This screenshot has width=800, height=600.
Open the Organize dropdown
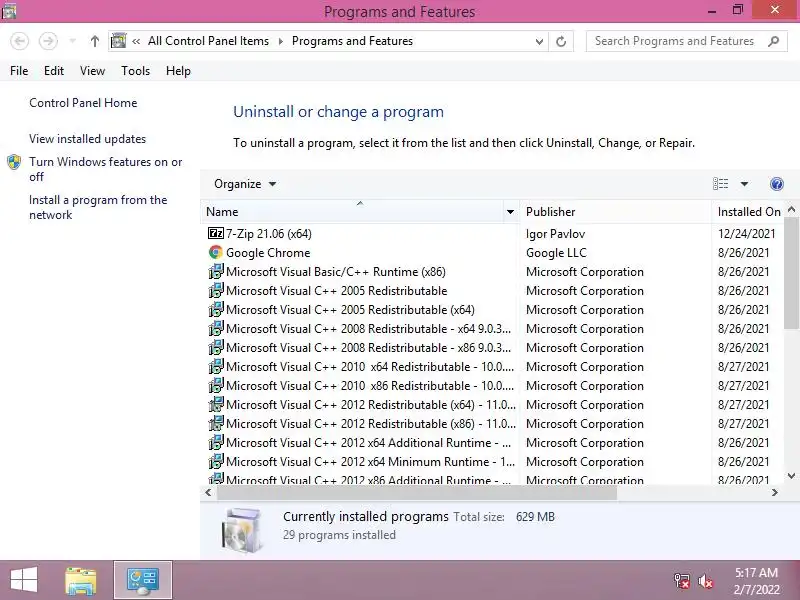pos(245,184)
